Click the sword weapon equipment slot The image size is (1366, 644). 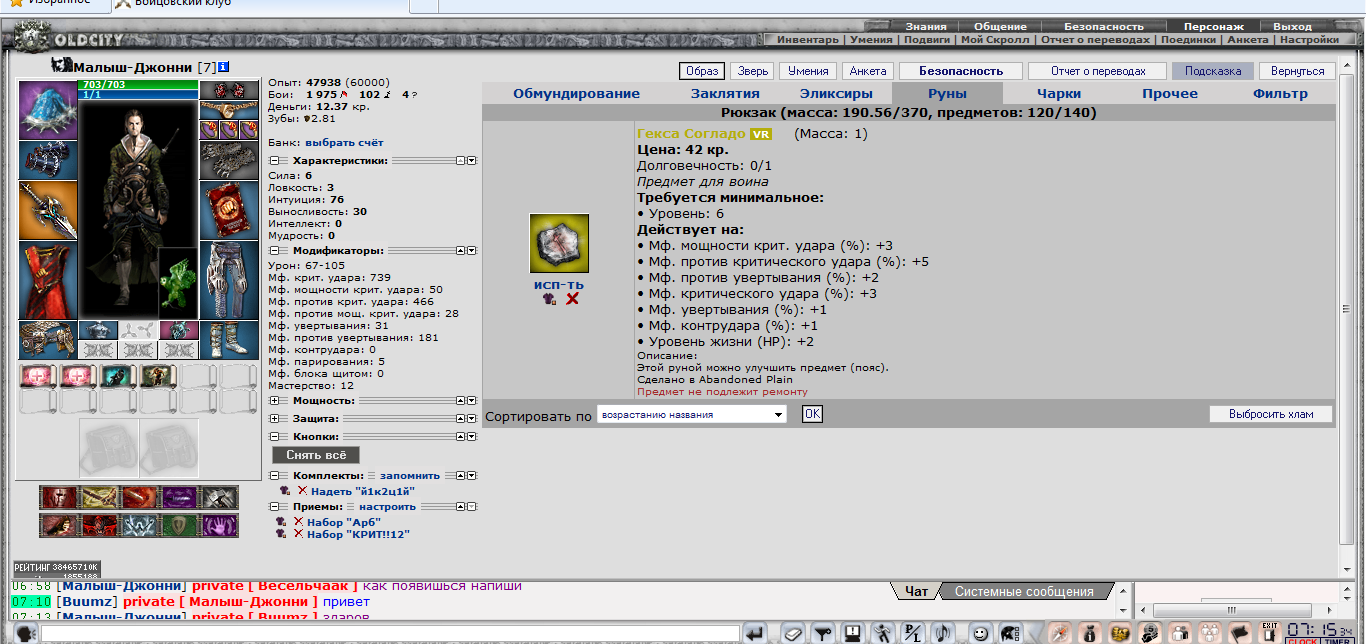point(48,210)
